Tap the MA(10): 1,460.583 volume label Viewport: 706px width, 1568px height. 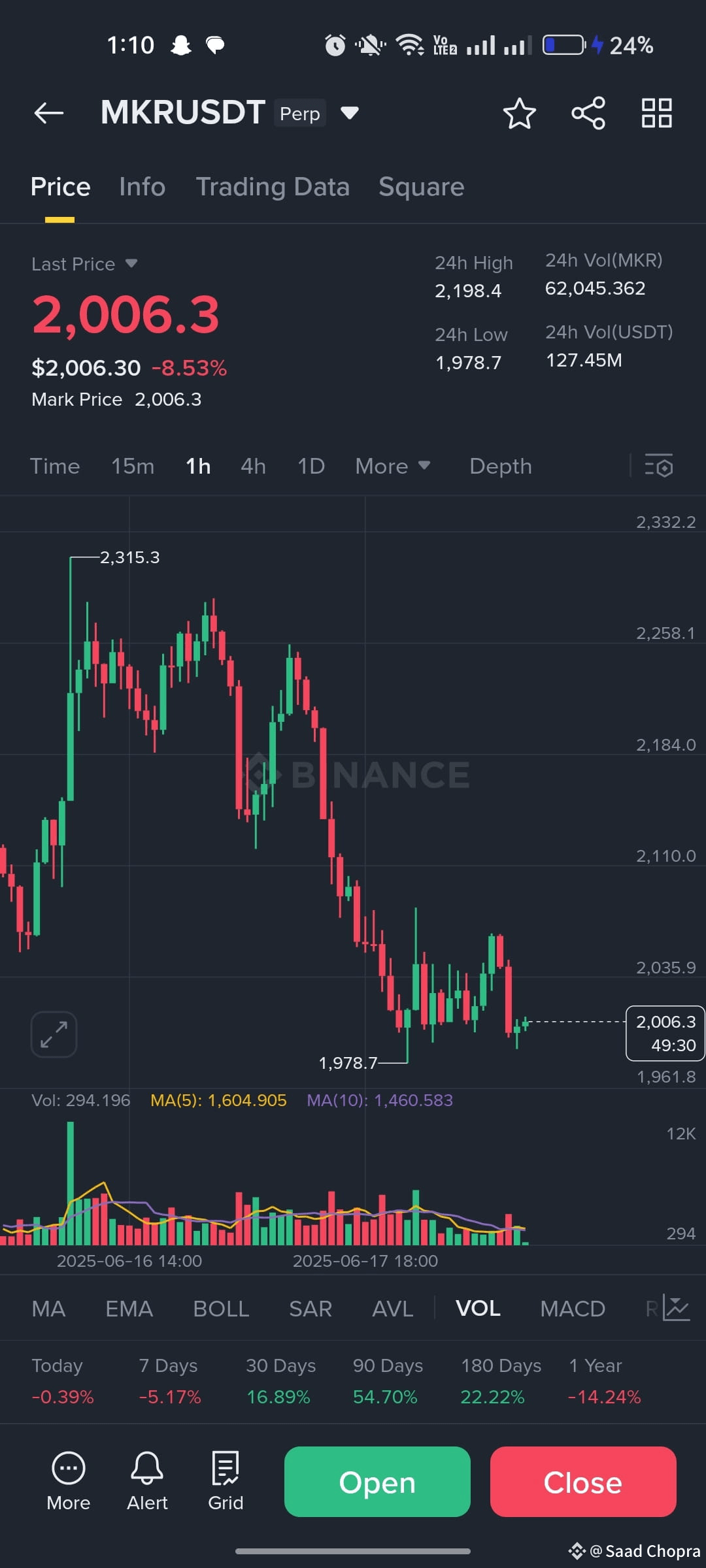(380, 1100)
